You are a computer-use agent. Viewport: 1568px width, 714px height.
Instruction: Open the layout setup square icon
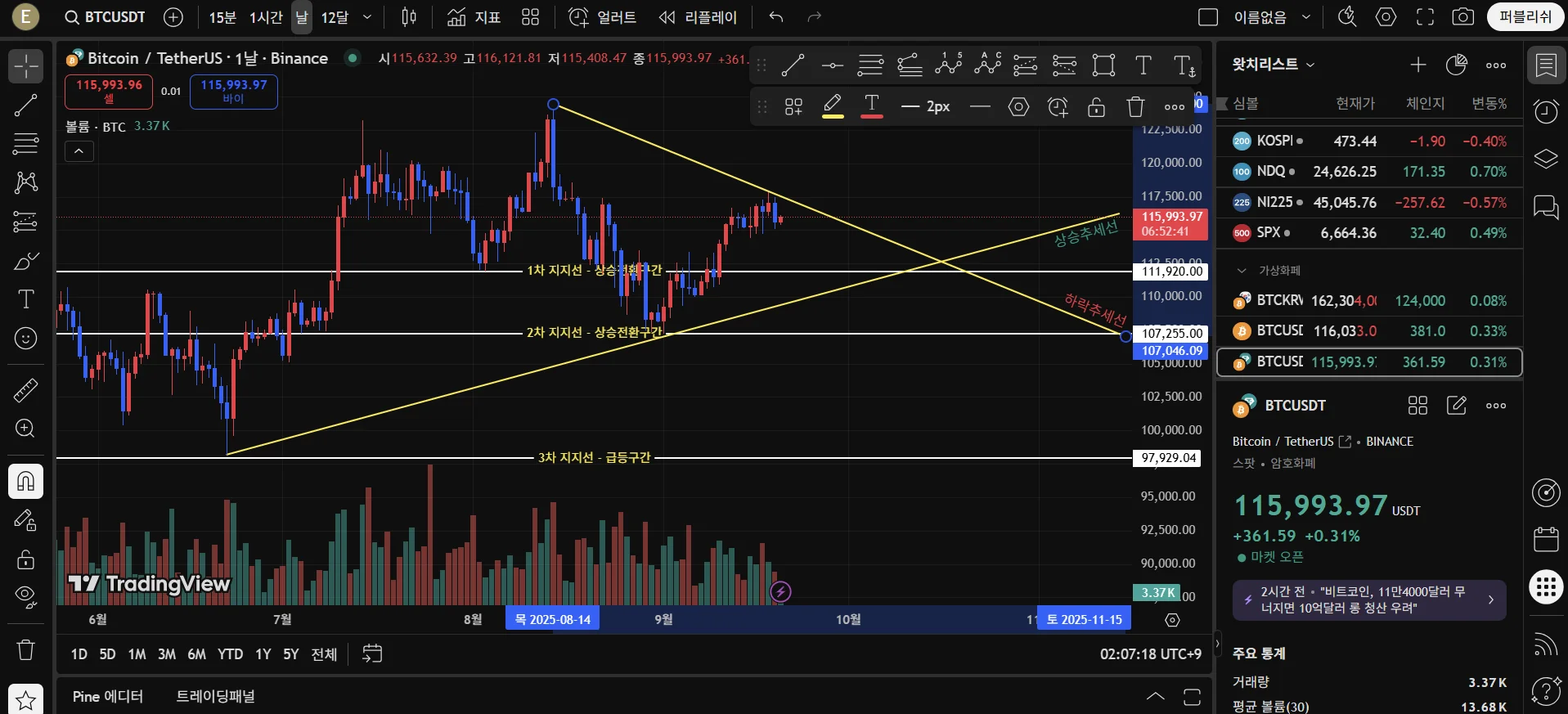coord(1208,17)
